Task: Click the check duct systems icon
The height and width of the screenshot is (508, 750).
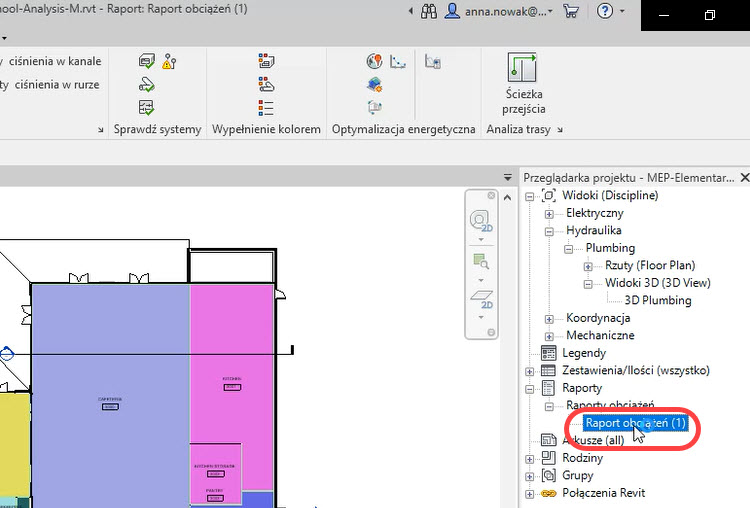Action: pos(146,62)
